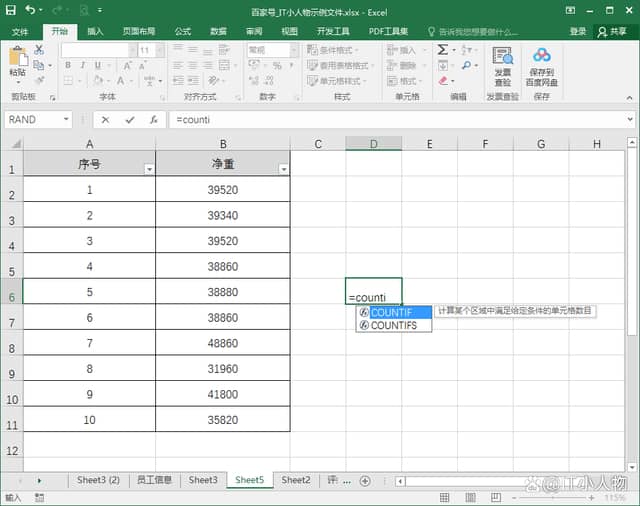Click the Save icon in quick access toolbar
Viewport: 640px width, 506px height.
pyautogui.click(x=9, y=11)
